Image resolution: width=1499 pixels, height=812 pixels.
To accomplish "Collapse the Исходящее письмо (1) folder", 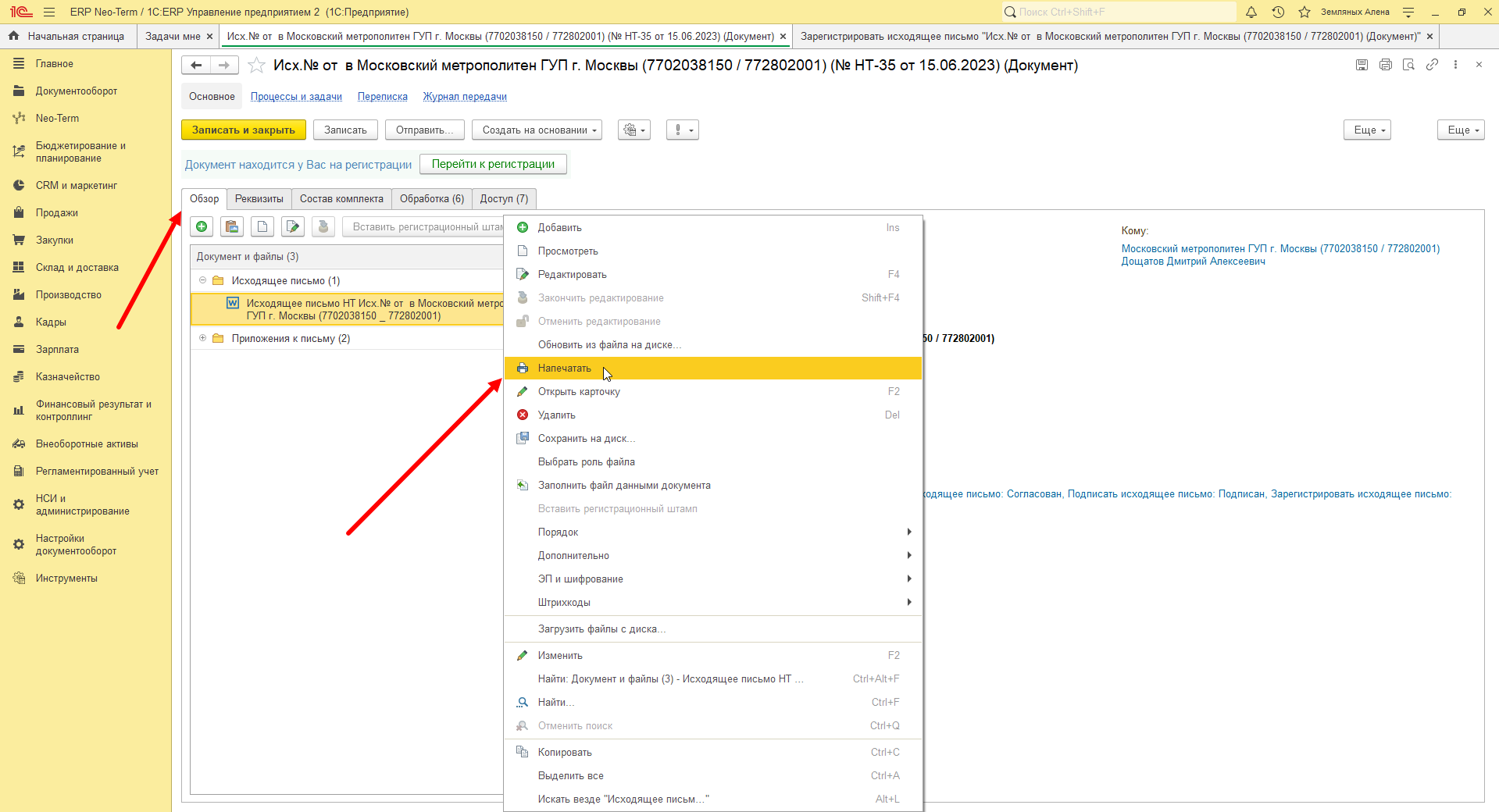I will [x=202, y=280].
